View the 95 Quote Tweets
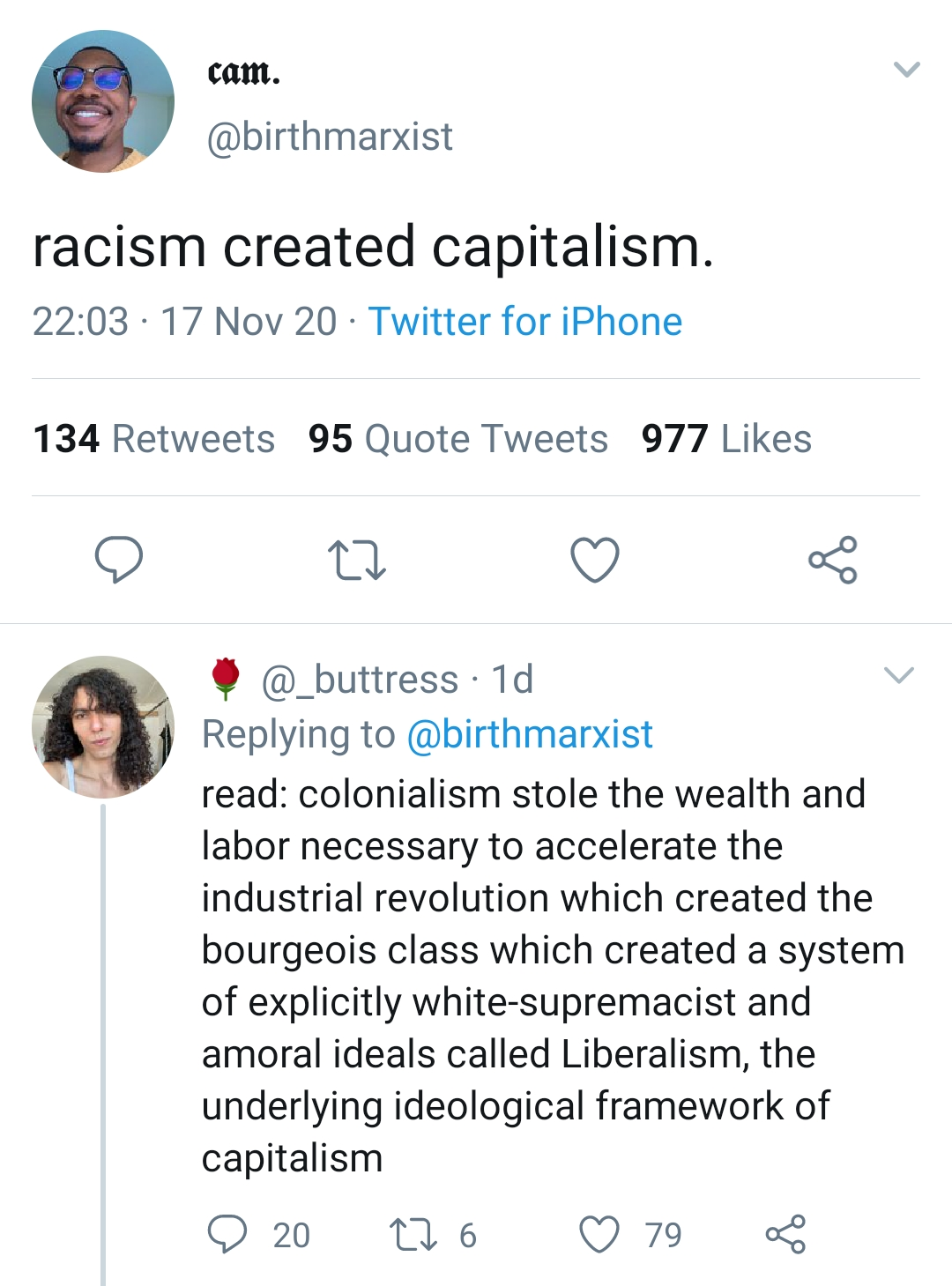 click(458, 439)
